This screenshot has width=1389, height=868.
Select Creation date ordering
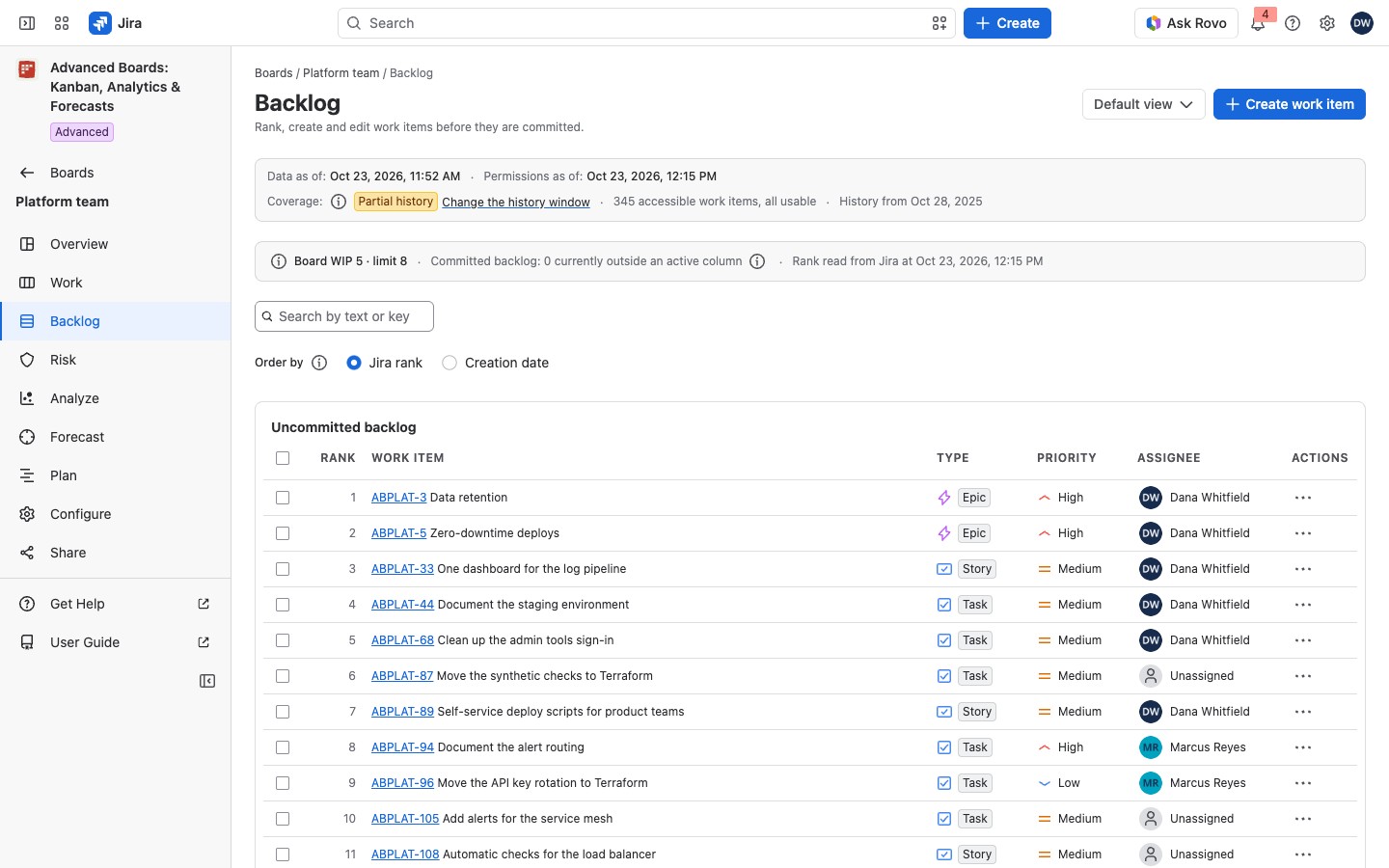449,363
